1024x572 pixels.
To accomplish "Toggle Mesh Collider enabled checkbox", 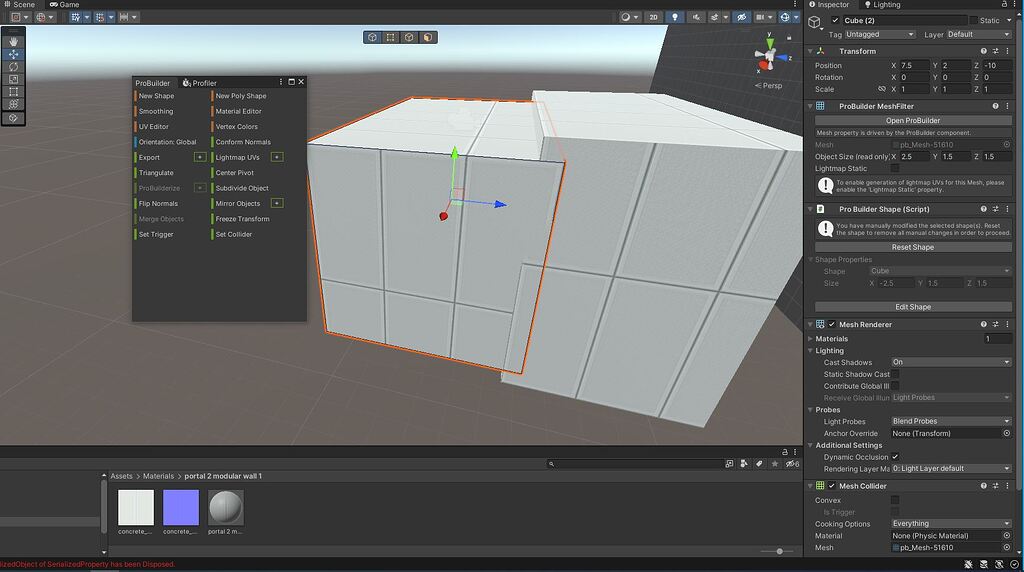I will 832,486.
